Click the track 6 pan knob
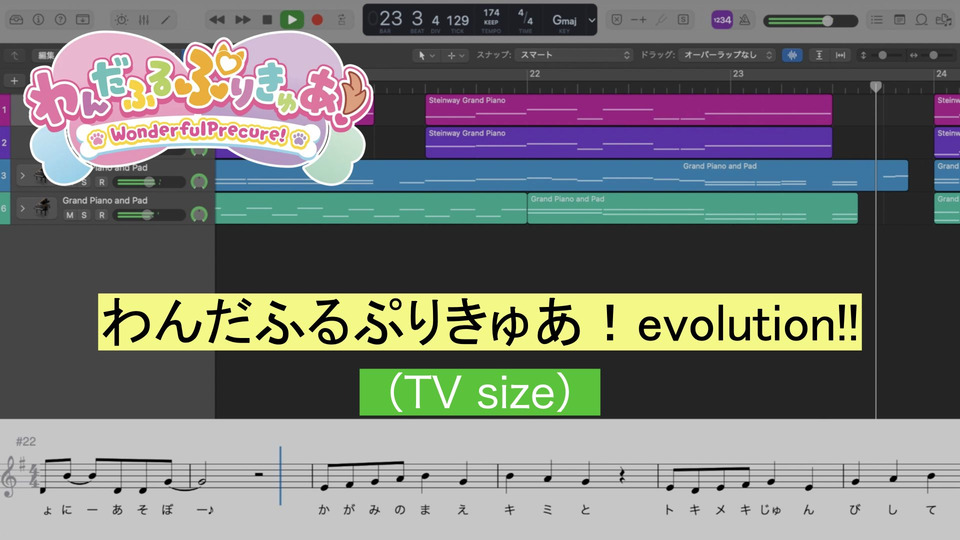The width and height of the screenshot is (960, 540). click(x=199, y=214)
